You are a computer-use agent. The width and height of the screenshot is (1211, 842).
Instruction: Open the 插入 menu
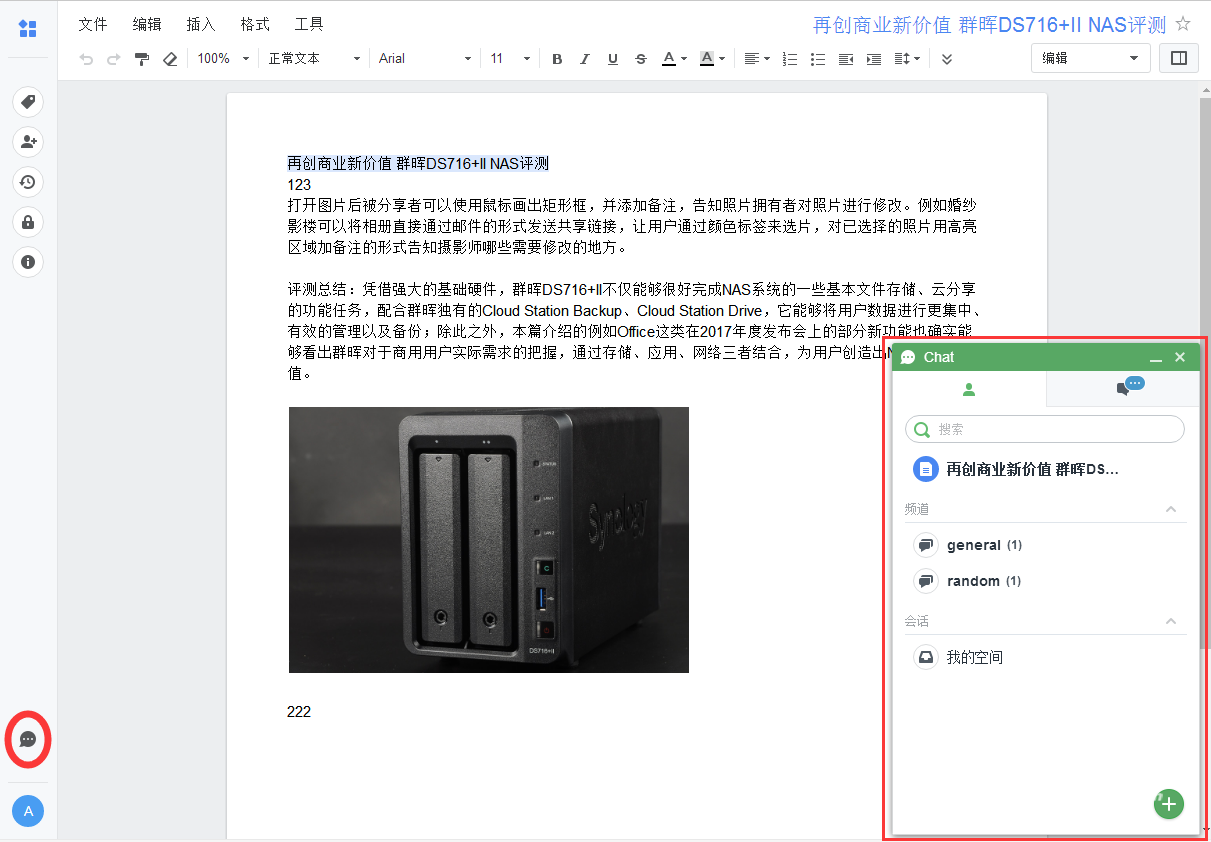tap(201, 24)
